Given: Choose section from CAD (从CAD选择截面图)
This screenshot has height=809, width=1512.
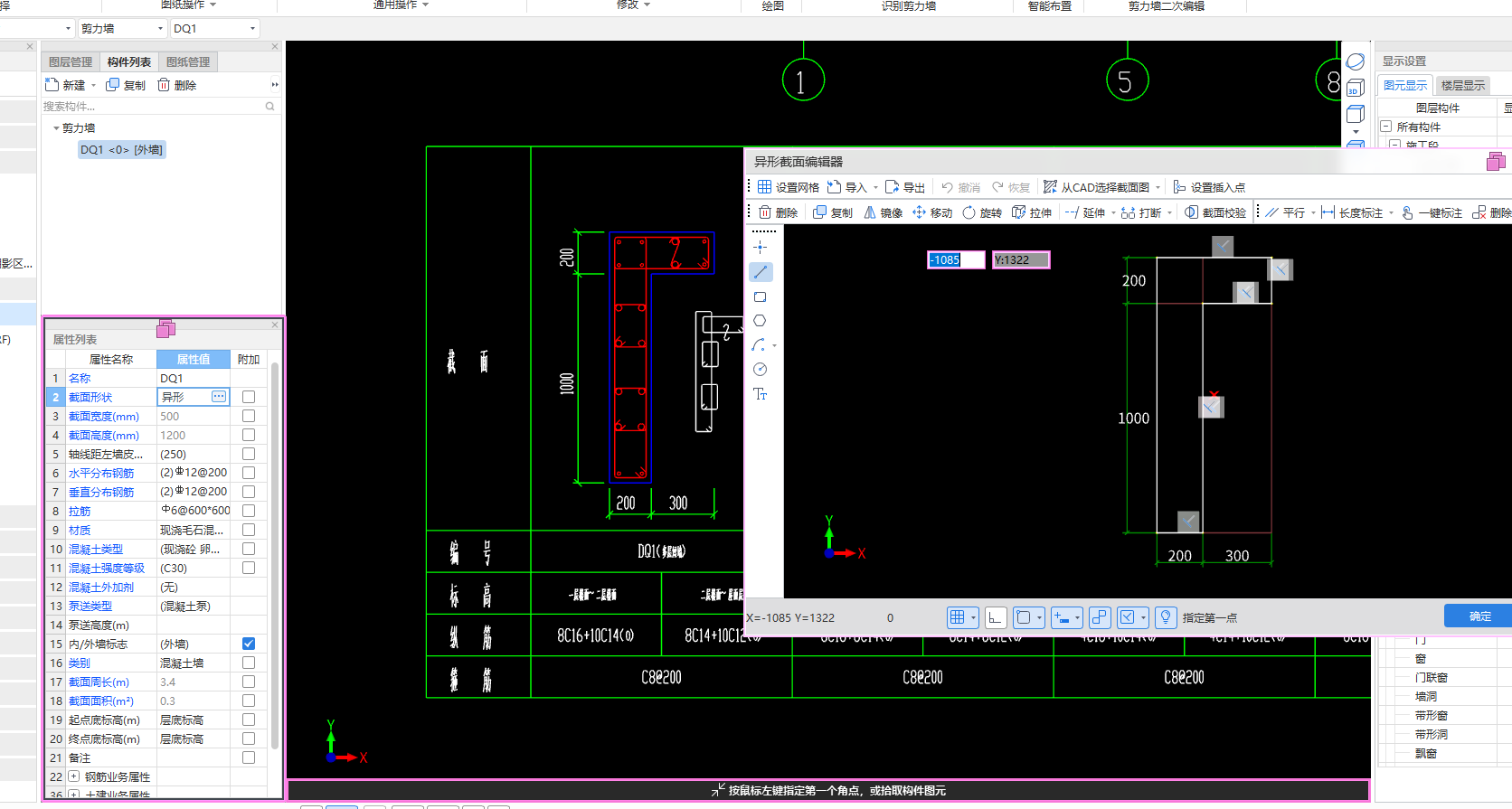Looking at the screenshot, I should click(x=1096, y=187).
